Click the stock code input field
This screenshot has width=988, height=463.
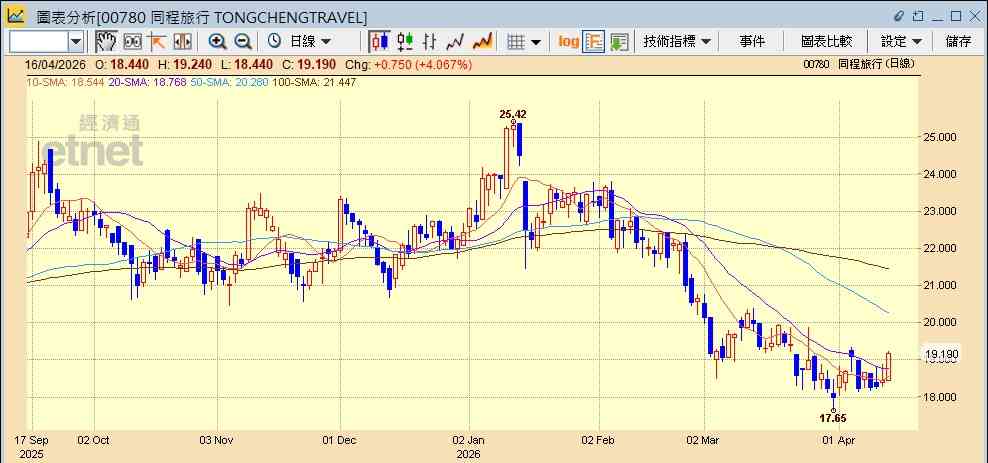pyautogui.click(x=38, y=42)
